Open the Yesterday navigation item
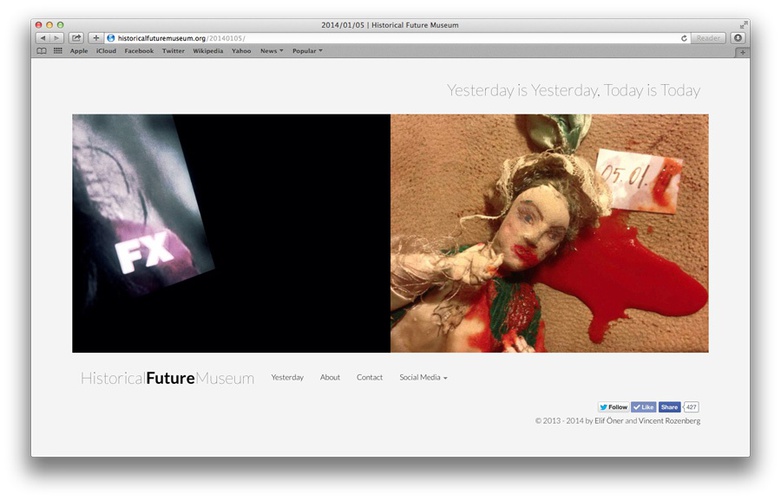 (287, 378)
